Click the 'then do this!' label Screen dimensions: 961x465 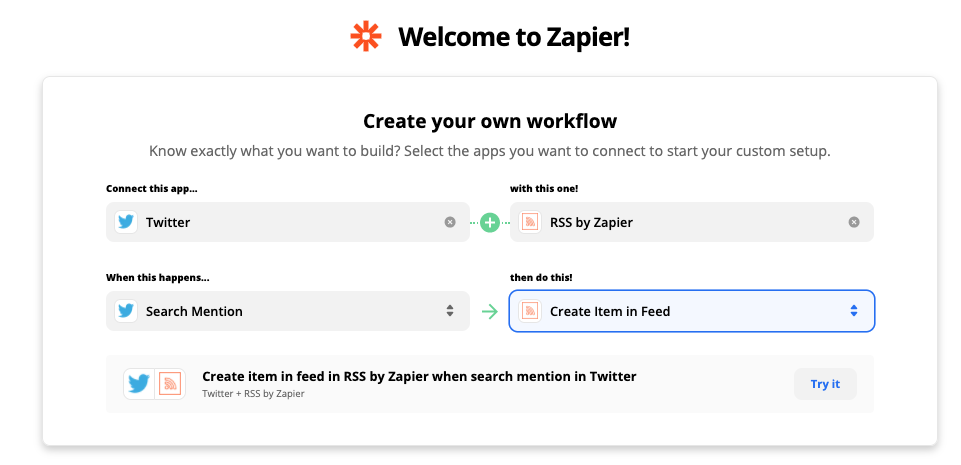tap(541, 278)
